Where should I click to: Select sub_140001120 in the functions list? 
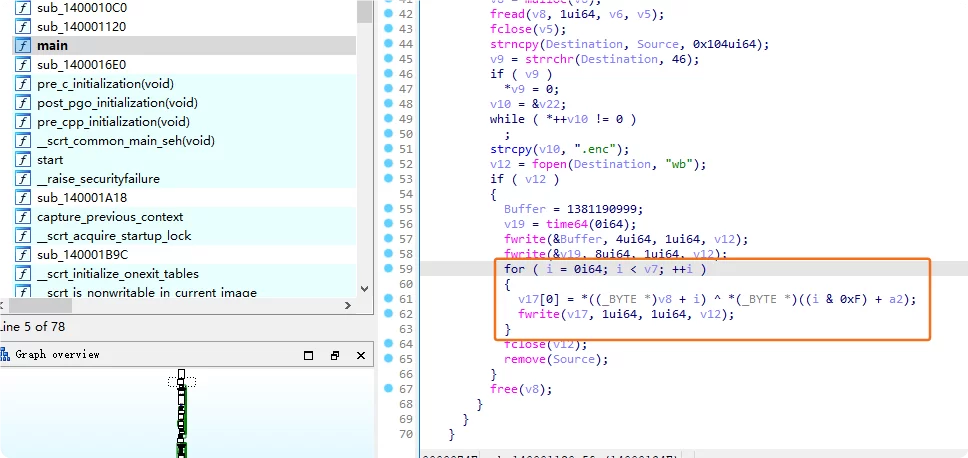(82, 27)
